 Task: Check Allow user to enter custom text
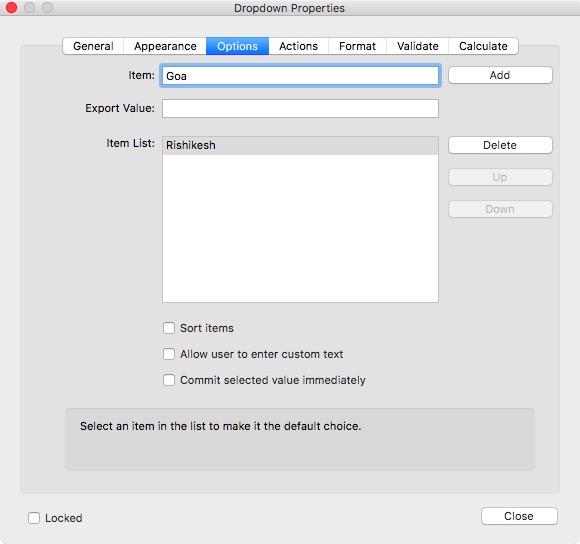coord(169,354)
